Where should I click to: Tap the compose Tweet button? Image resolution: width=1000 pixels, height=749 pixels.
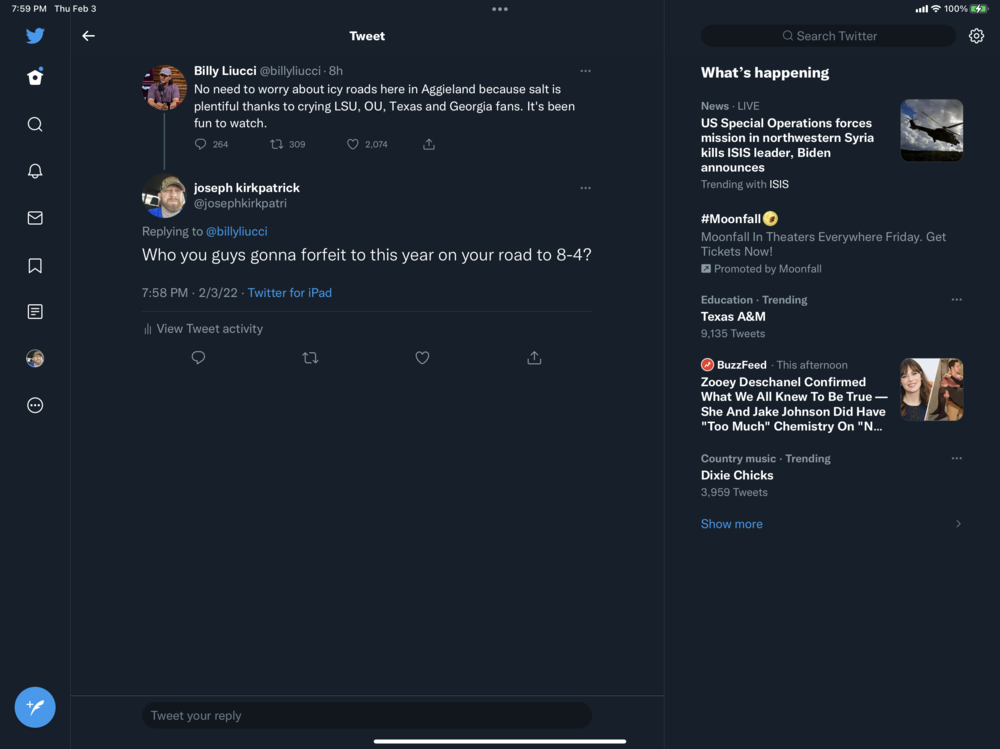coord(35,707)
